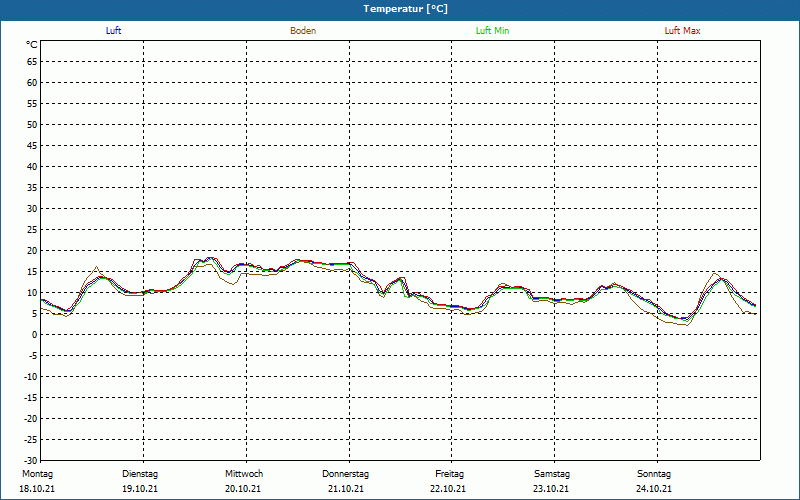Screen dimensions: 800x500
Task: Click the 65 value on temperature axis
Action: click(32, 62)
